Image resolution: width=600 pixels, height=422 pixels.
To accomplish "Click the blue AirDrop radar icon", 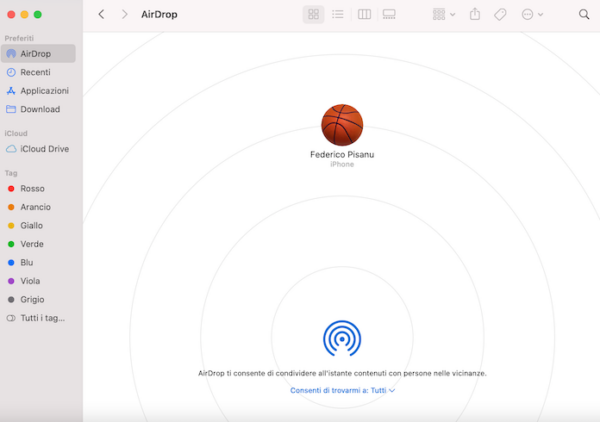I will coord(342,339).
